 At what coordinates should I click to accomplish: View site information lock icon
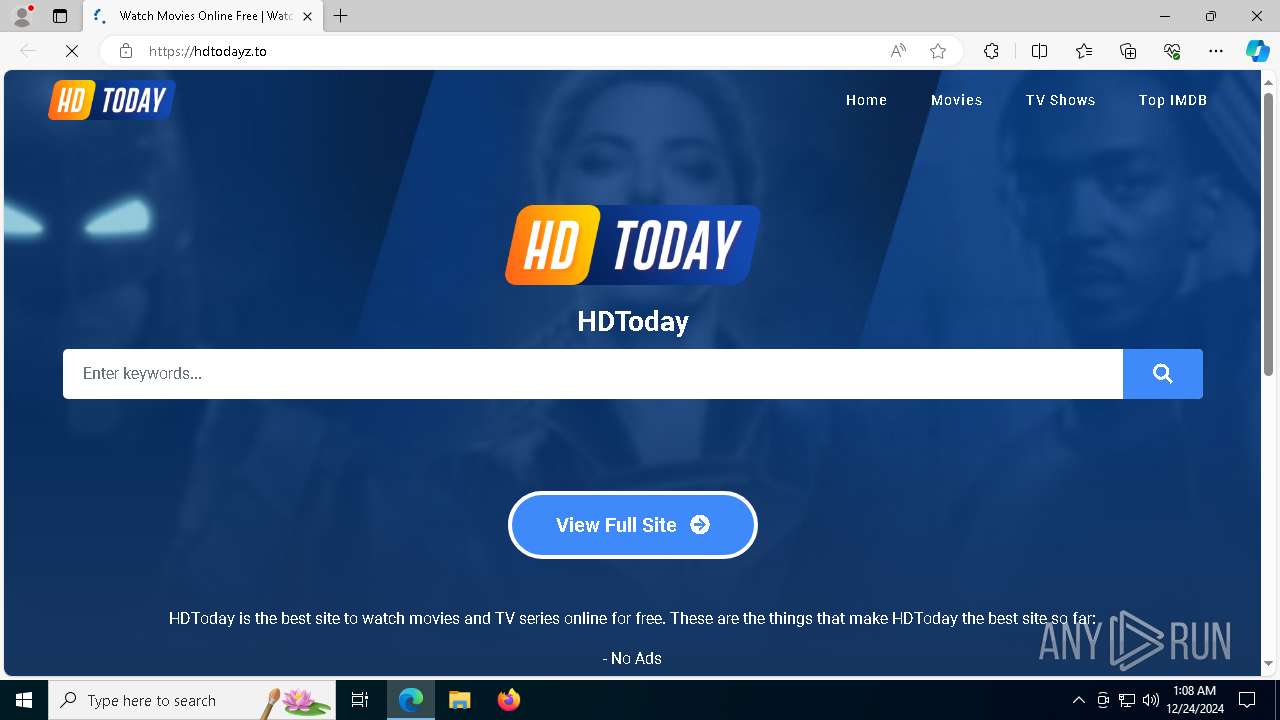pyautogui.click(x=126, y=51)
